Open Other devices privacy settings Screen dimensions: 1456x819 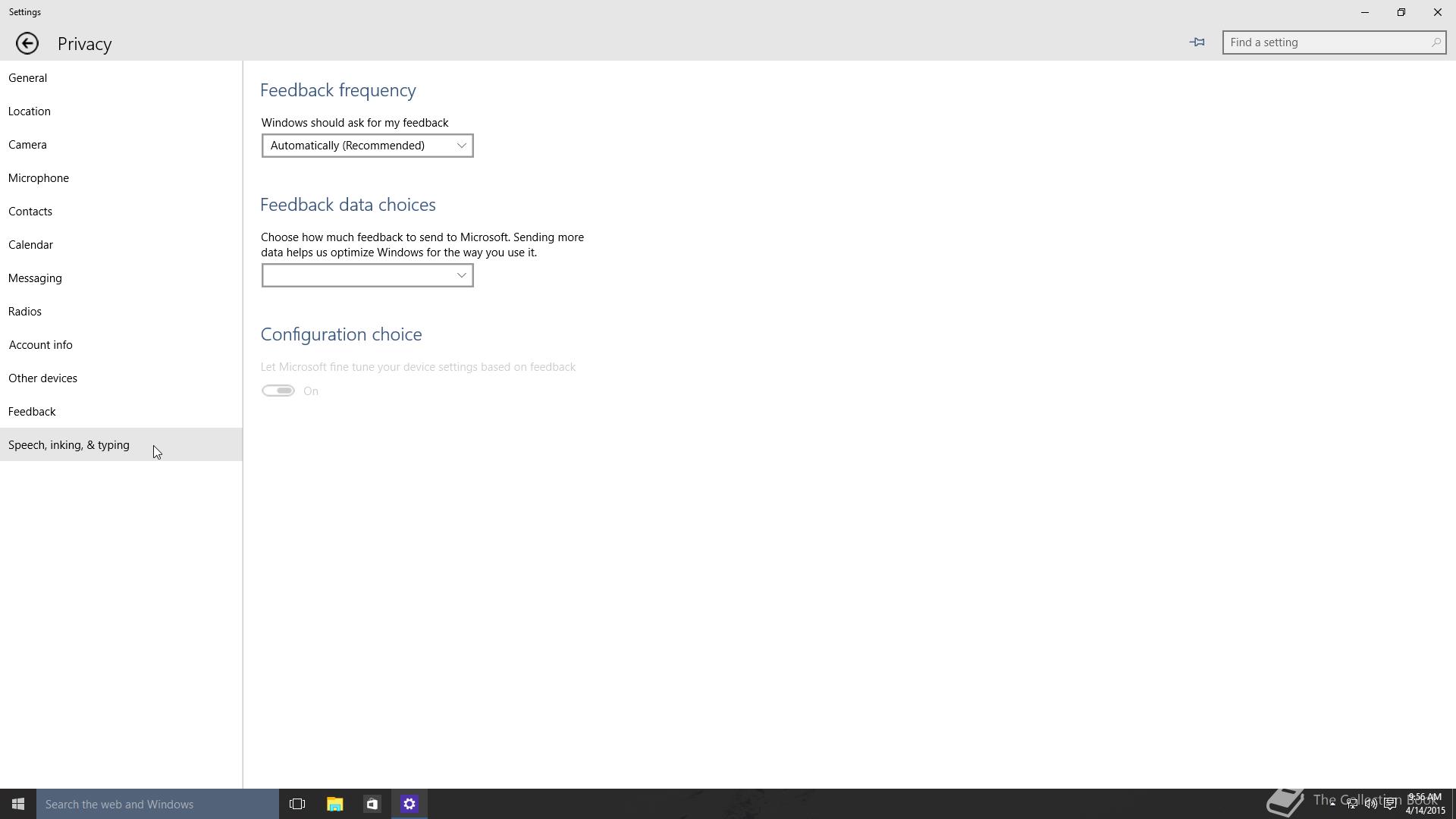tap(121, 378)
